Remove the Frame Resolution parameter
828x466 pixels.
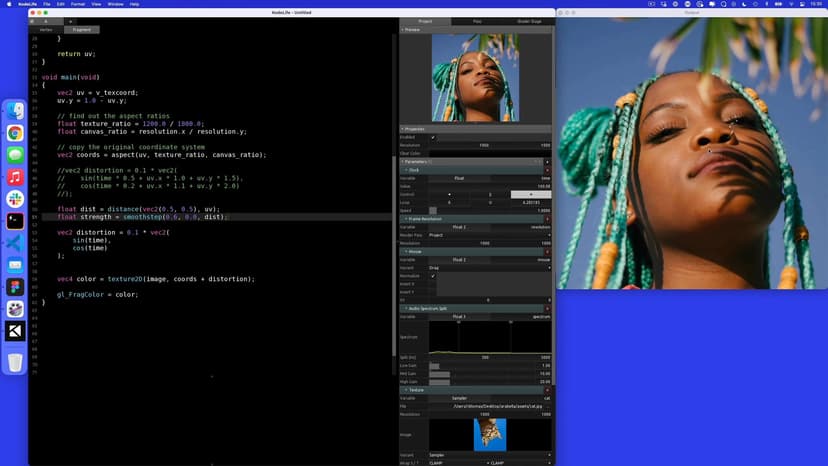[547, 219]
